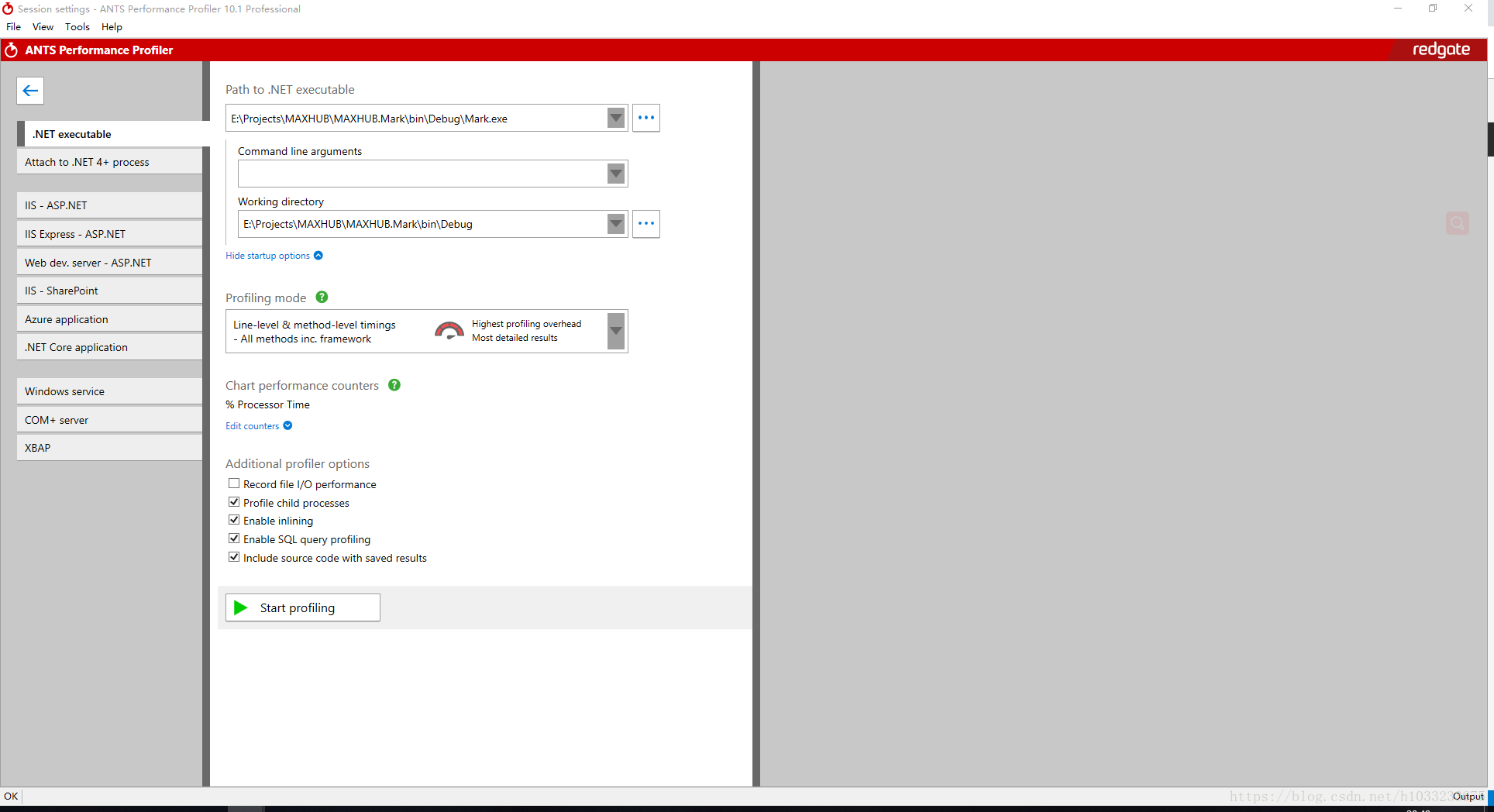The width and height of the screenshot is (1494, 812).
Task: Click the redgate logo
Action: pyautogui.click(x=1441, y=50)
